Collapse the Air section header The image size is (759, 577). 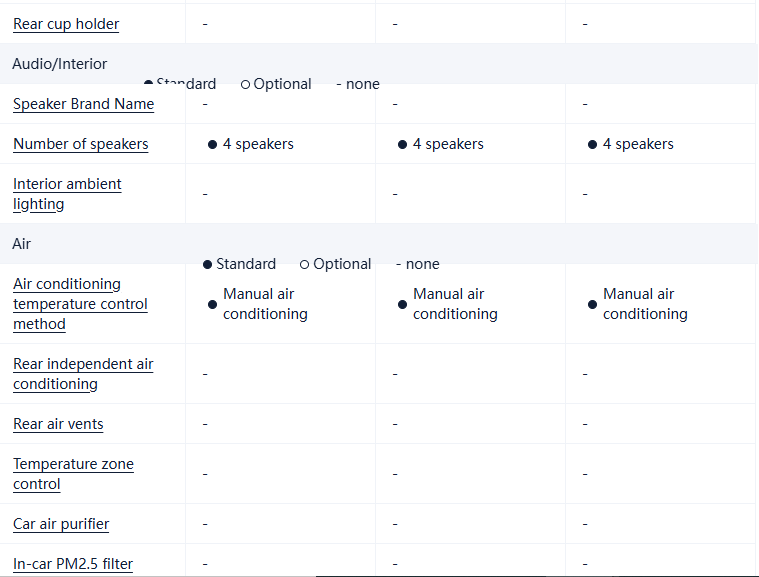[22, 244]
